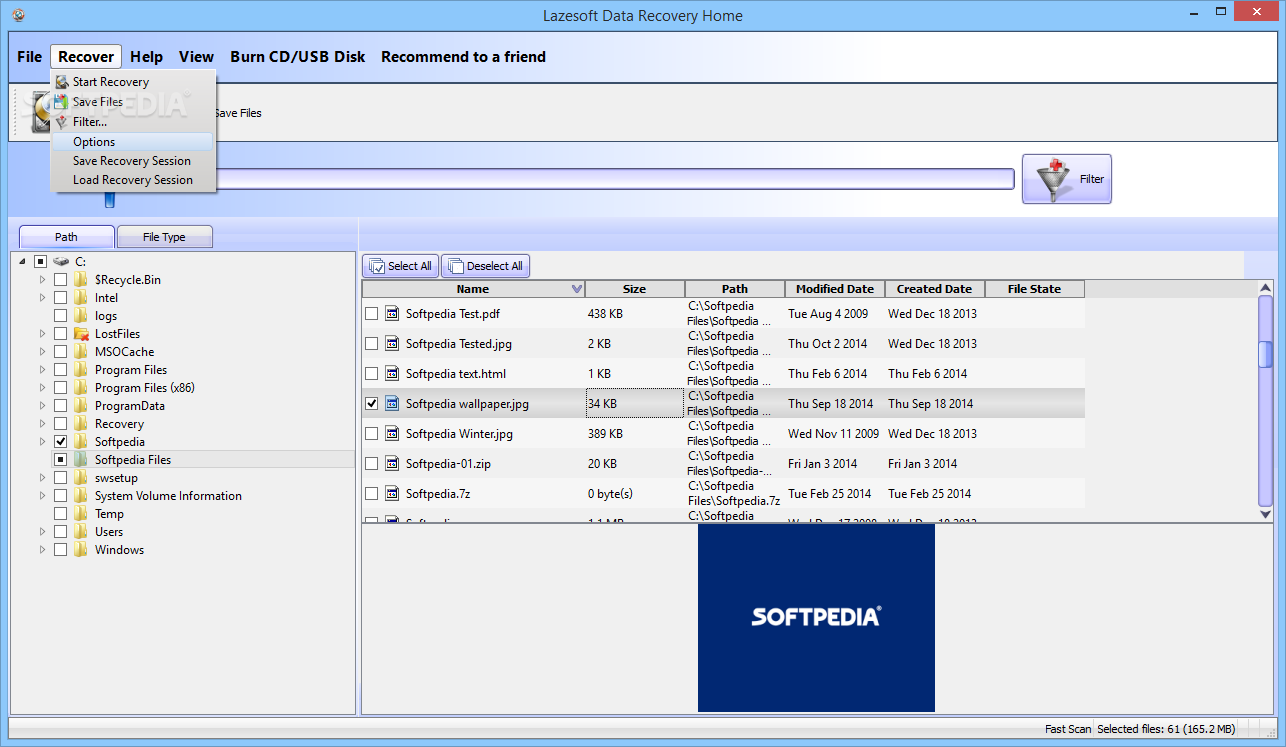
Task: Click the Select All button
Action: pos(400,266)
